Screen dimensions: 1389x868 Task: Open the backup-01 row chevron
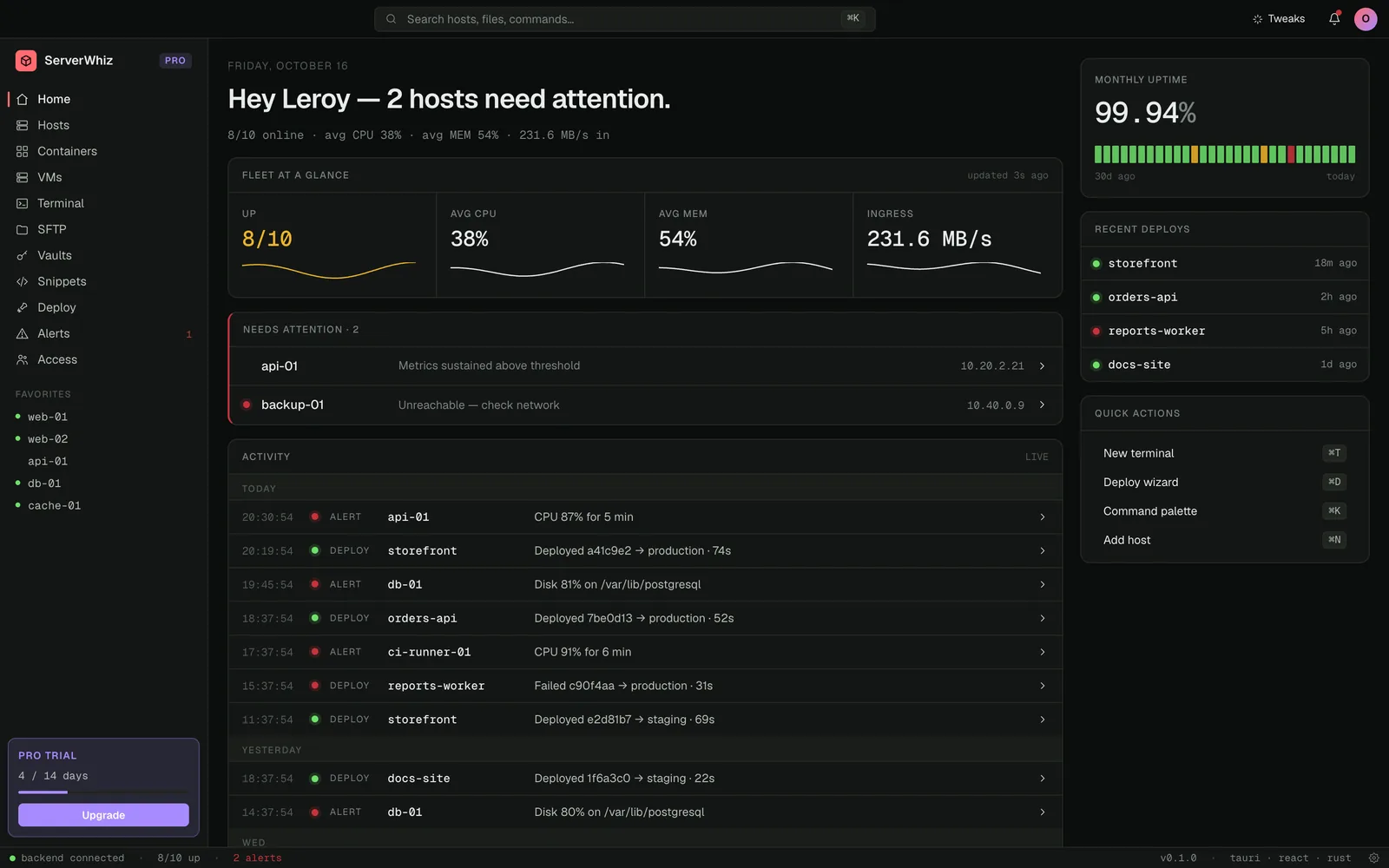[1042, 404]
